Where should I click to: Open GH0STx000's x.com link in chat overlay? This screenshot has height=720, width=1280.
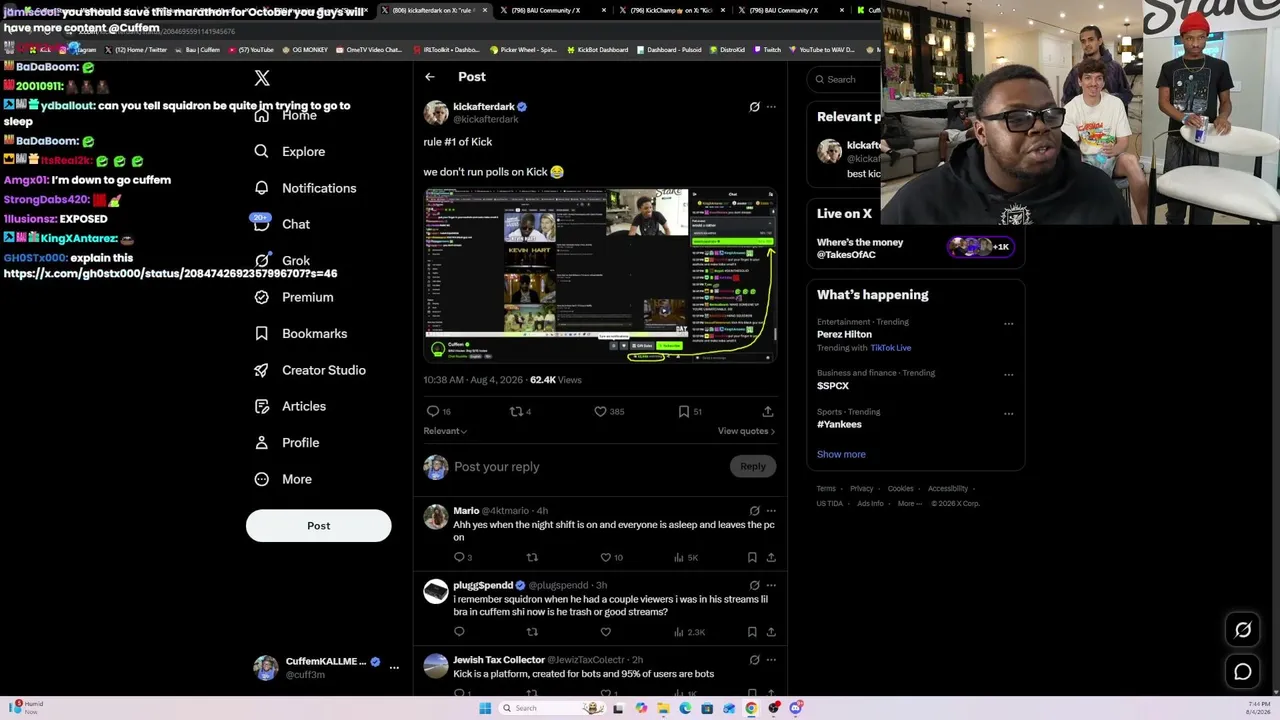[x=170, y=273]
